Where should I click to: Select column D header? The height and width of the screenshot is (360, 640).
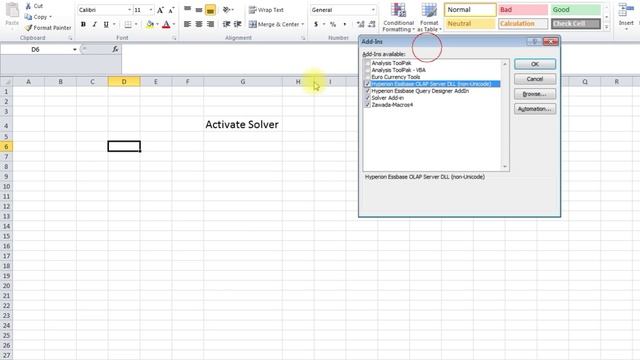coord(124,82)
